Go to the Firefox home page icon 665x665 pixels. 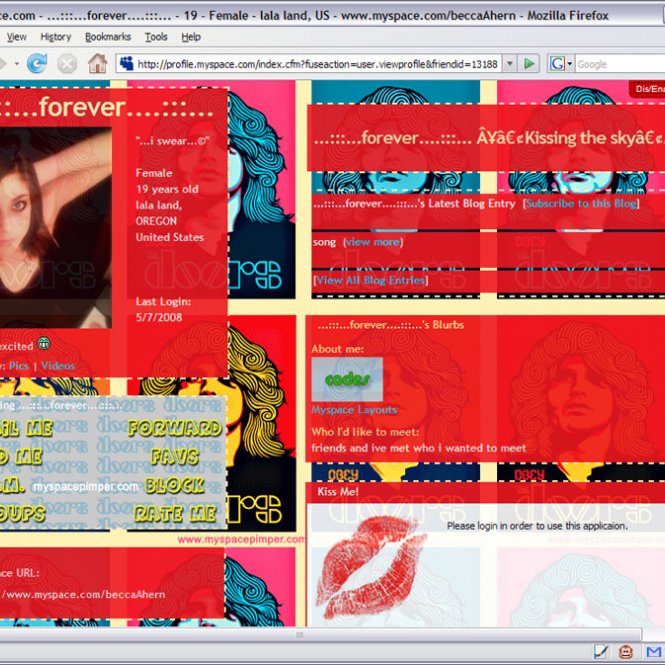coord(97,64)
